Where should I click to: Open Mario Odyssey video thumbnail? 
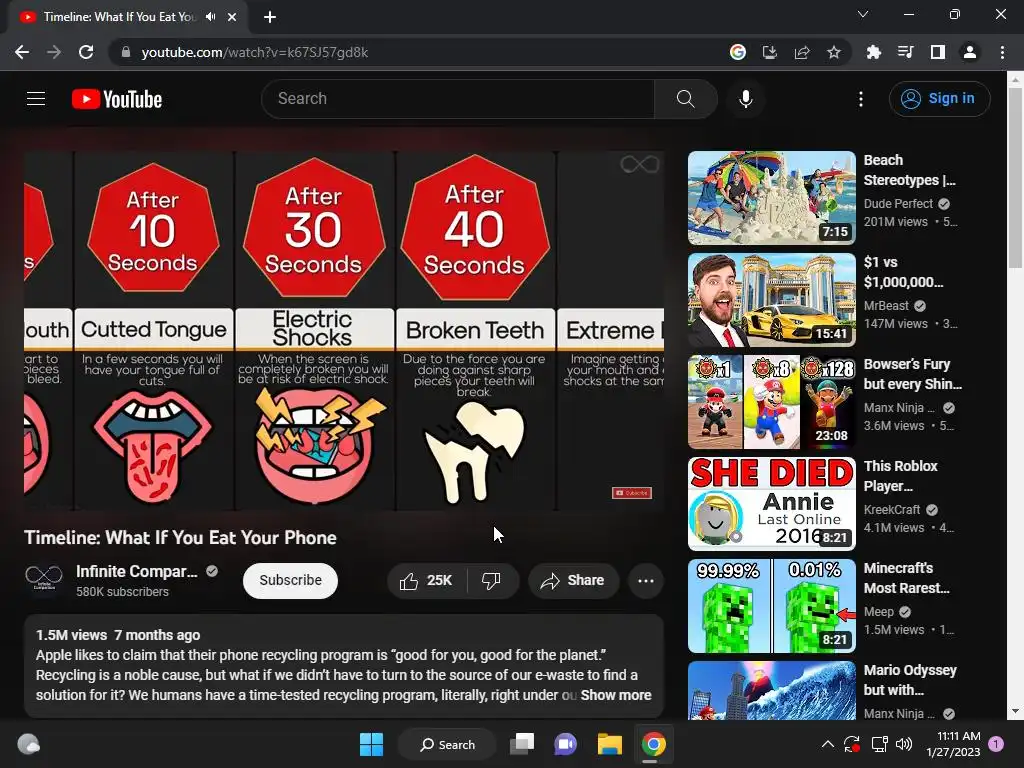pos(772,690)
